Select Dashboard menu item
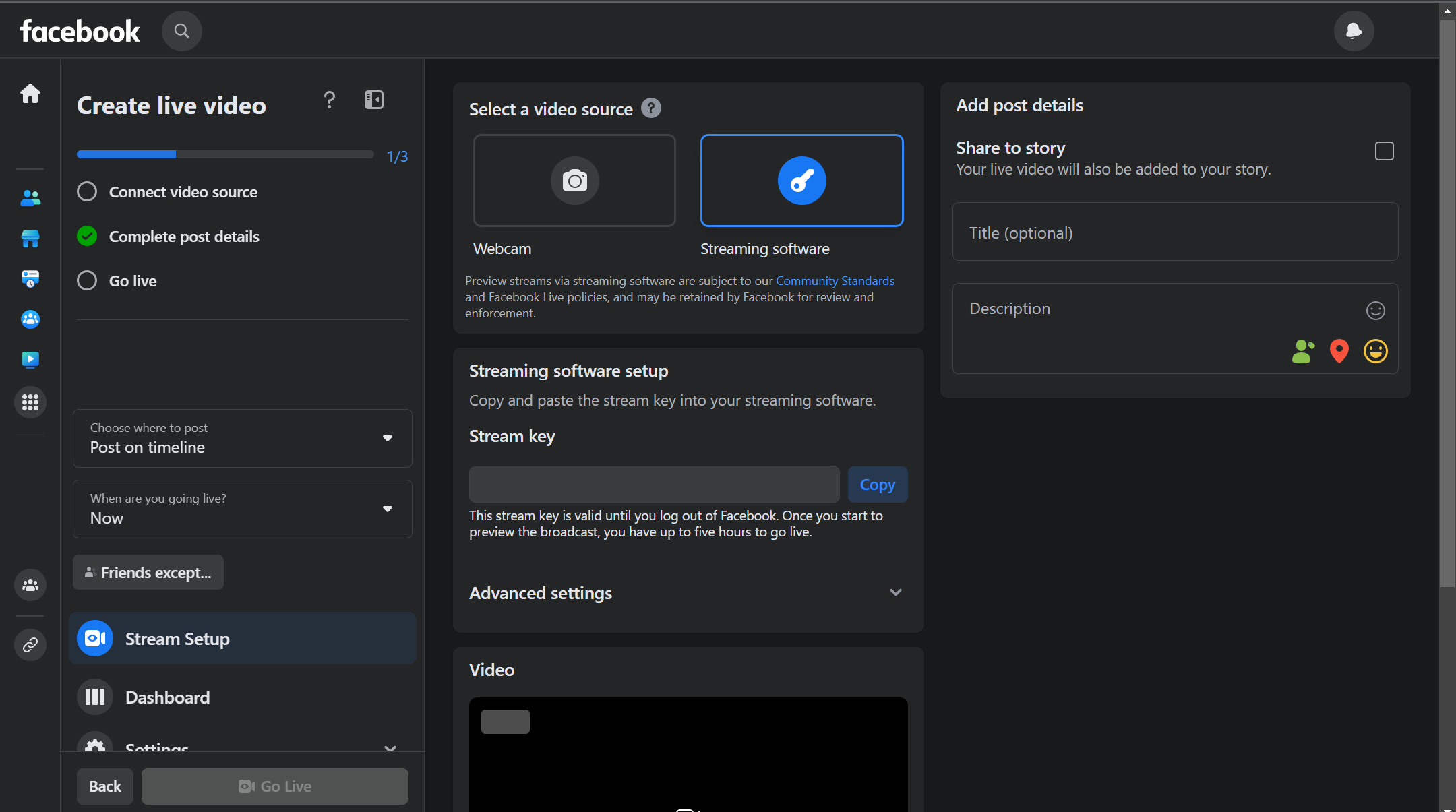 (243, 697)
